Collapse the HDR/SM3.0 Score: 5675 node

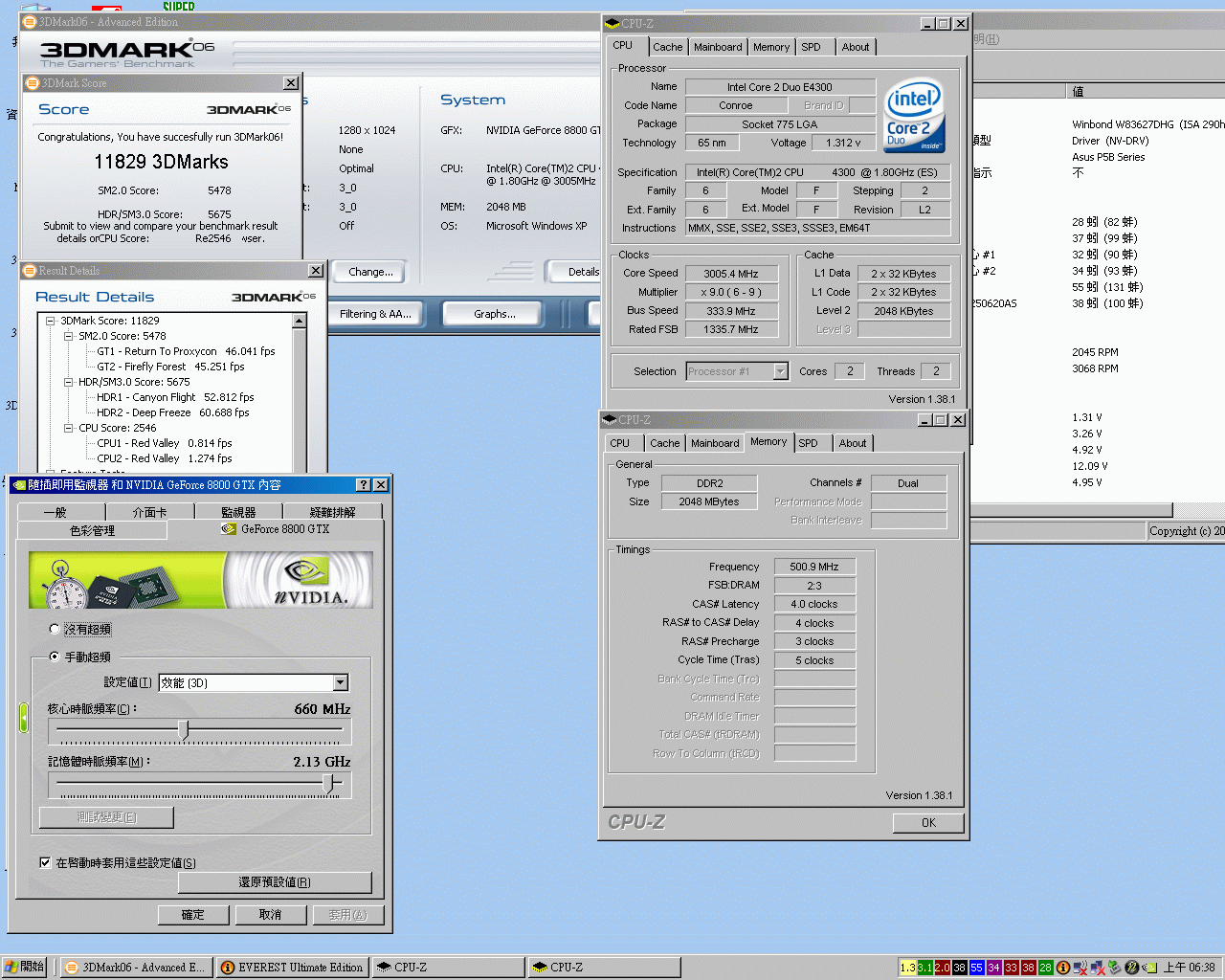click(69, 382)
